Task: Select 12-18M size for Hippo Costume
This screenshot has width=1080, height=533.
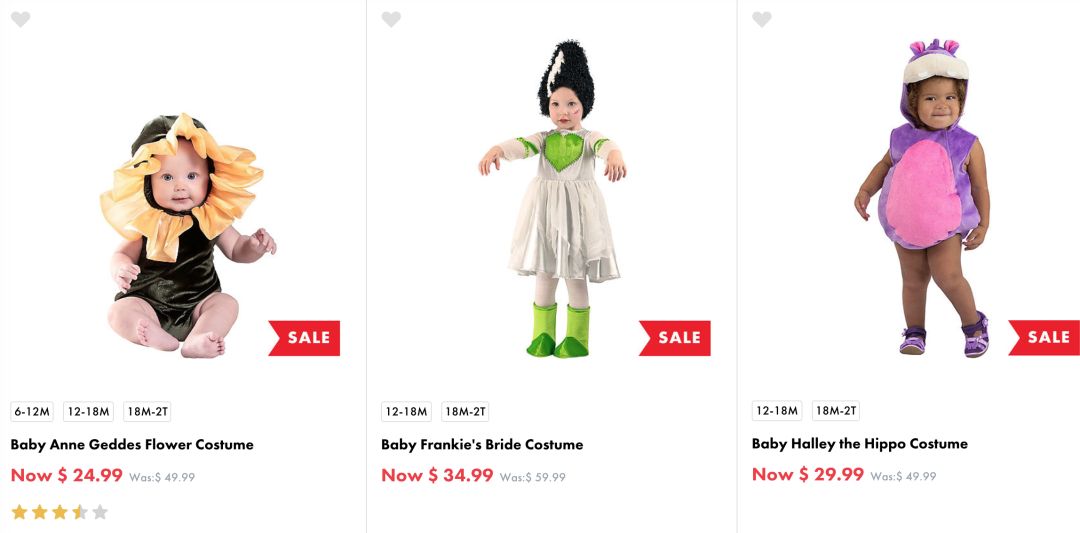Action: (776, 411)
